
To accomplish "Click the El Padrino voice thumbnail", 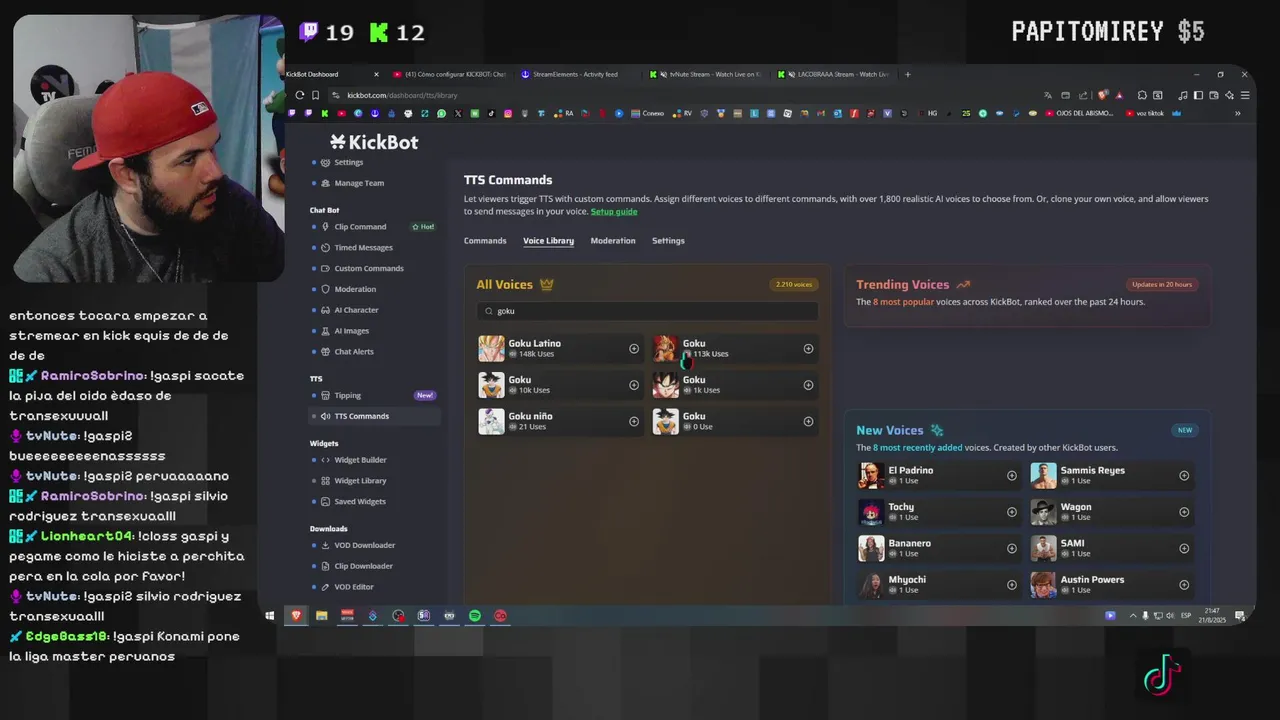I will click(871, 475).
